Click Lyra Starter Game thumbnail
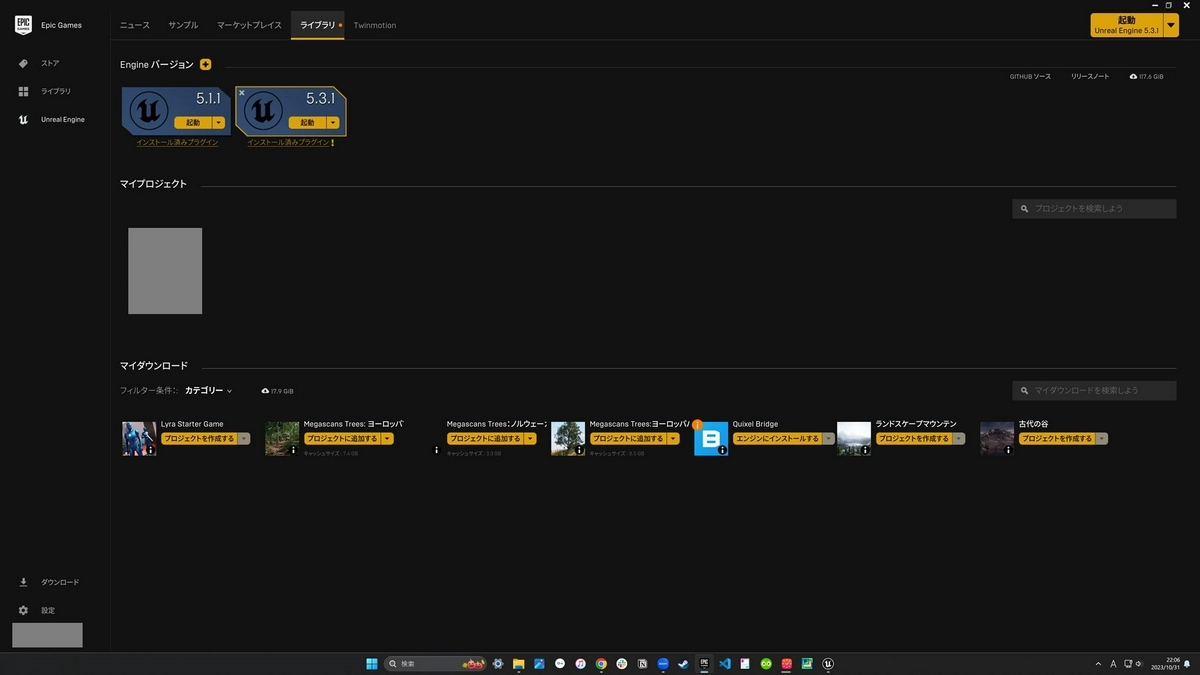This screenshot has width=1200, height=675. pyautogui.click(x=139, y=439)
